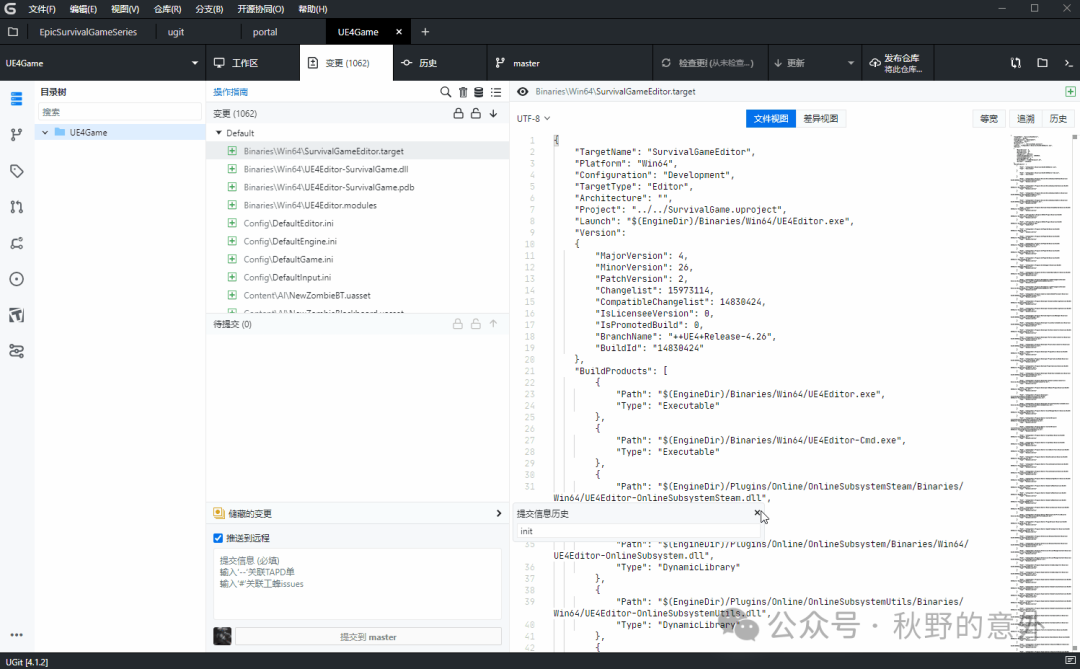Viewport: 1080px width, 669px height.
Task: Close the commit message history popup
Action: coord(757,513)
